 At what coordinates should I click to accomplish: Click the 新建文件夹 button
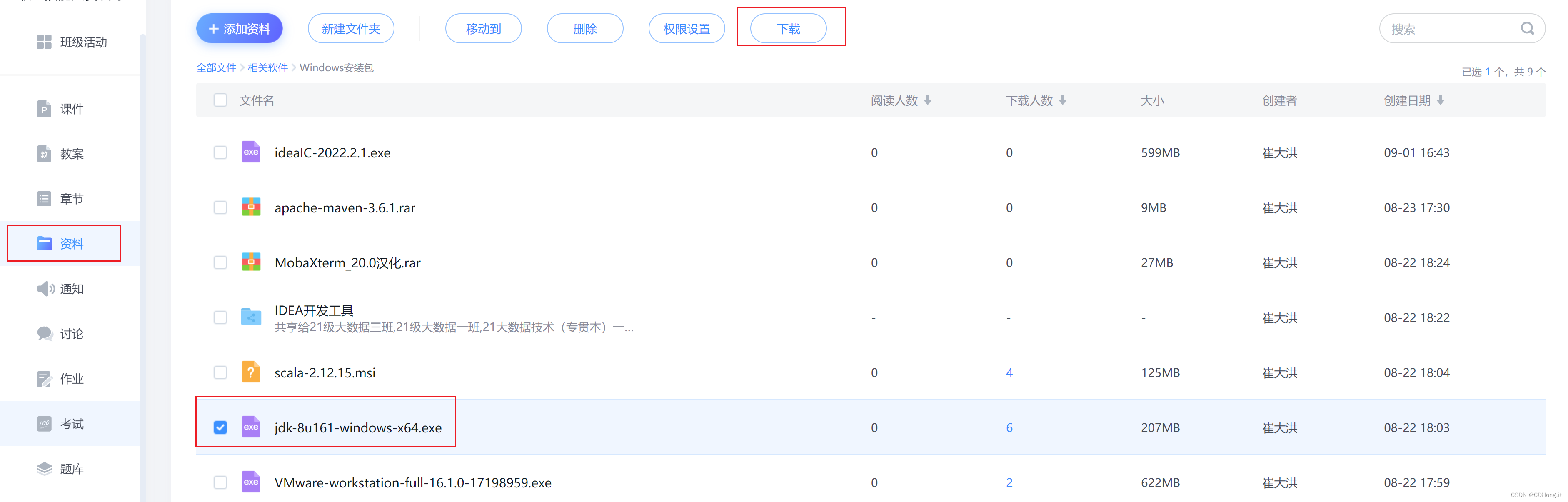[x=351, y=29]
